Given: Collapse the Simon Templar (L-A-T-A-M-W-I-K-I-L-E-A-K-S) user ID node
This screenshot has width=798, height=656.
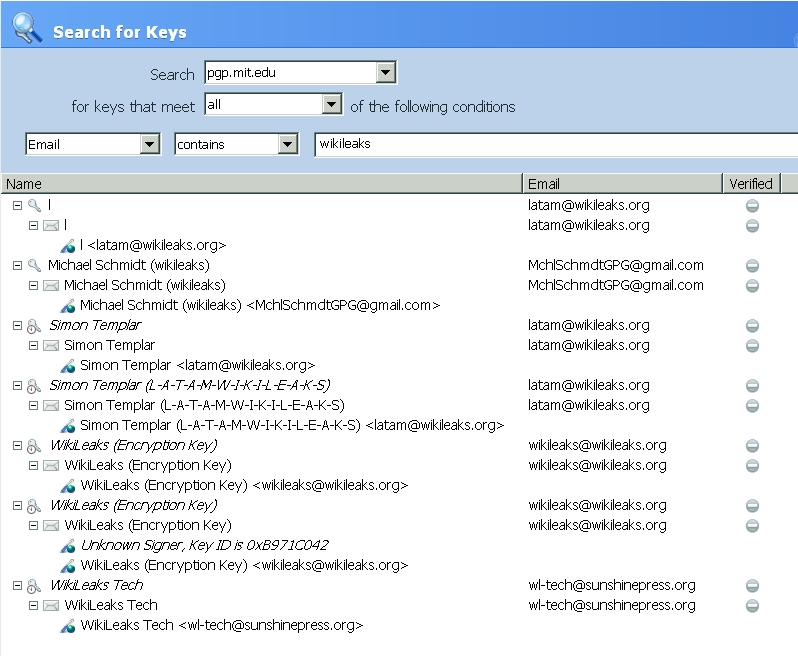Looking at the screenshot, I should tap(34, 406).
